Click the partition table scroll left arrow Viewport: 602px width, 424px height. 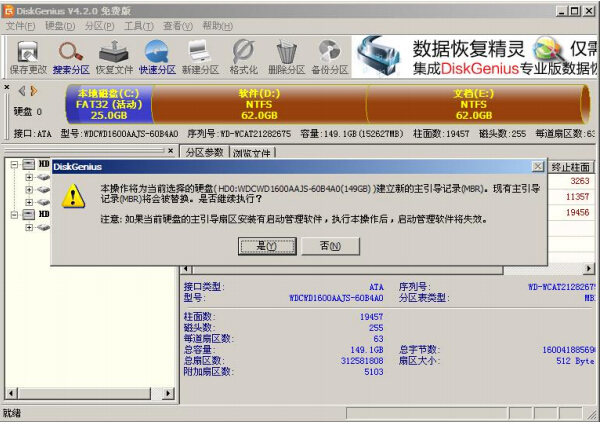tap(186, 269)
